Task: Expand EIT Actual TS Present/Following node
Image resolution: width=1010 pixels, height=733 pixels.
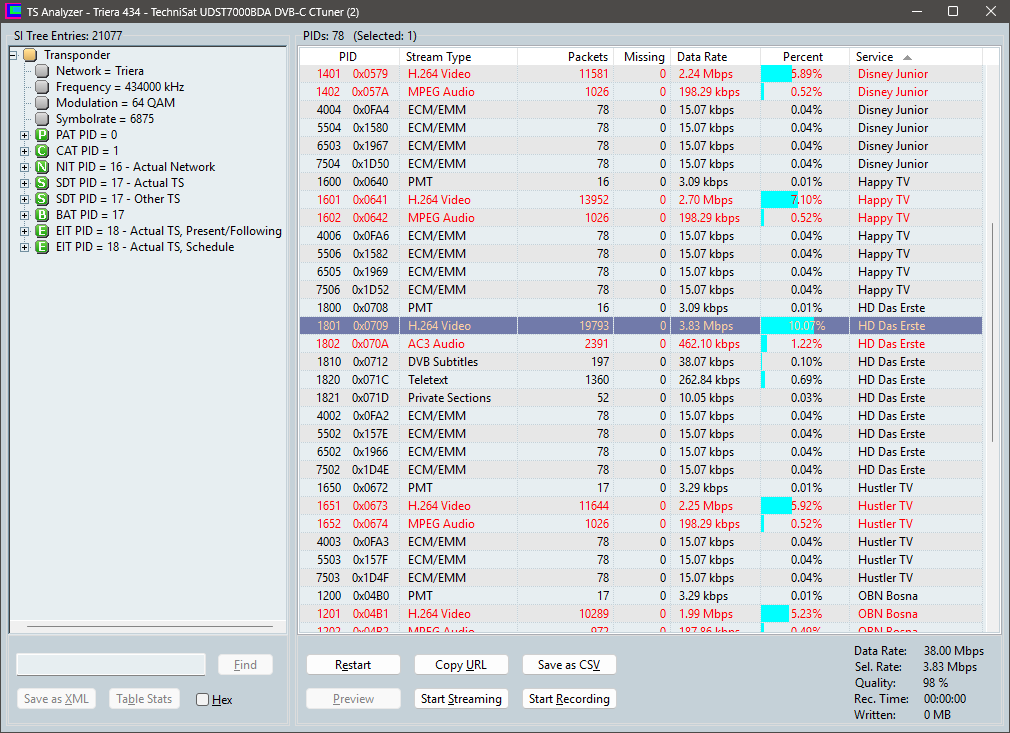Action: point(24,231)
